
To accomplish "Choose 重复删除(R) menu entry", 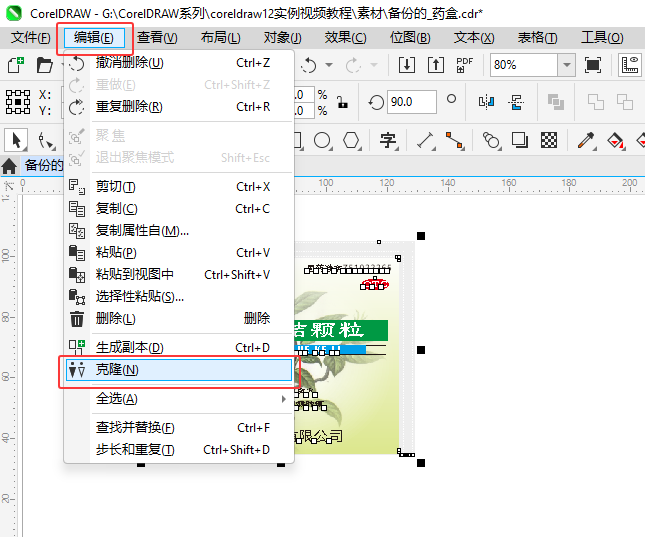I will [x=179, y=107].
